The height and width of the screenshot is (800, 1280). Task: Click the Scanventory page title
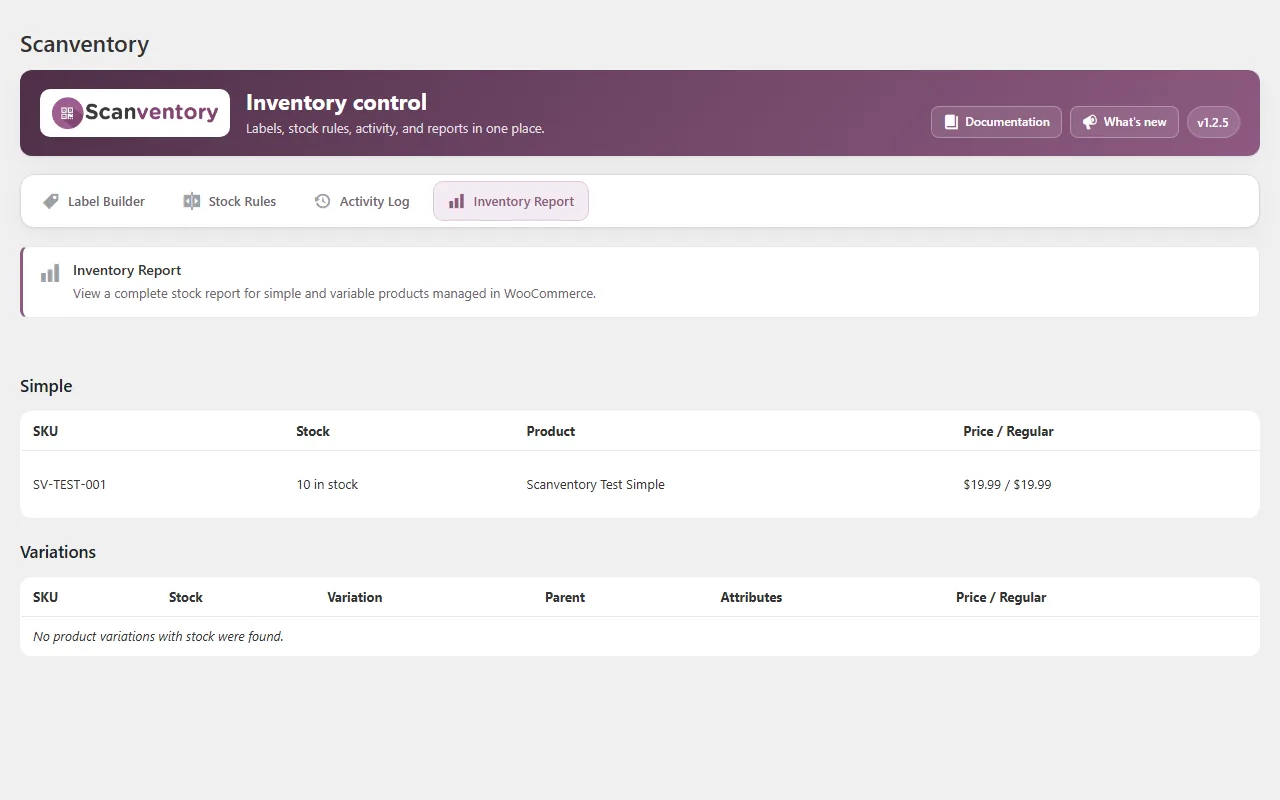[x=85, y=44]
